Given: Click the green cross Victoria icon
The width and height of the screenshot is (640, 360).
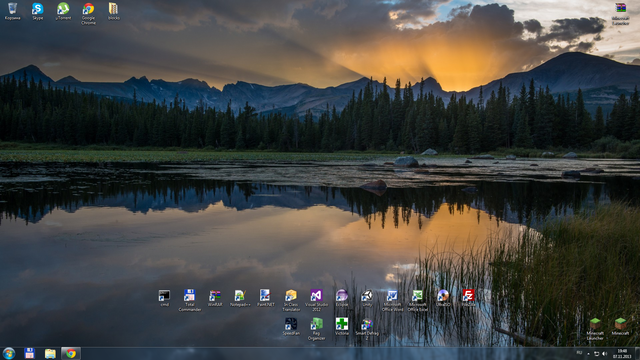Looking at the screenshot, I should (x=342, y=327).
